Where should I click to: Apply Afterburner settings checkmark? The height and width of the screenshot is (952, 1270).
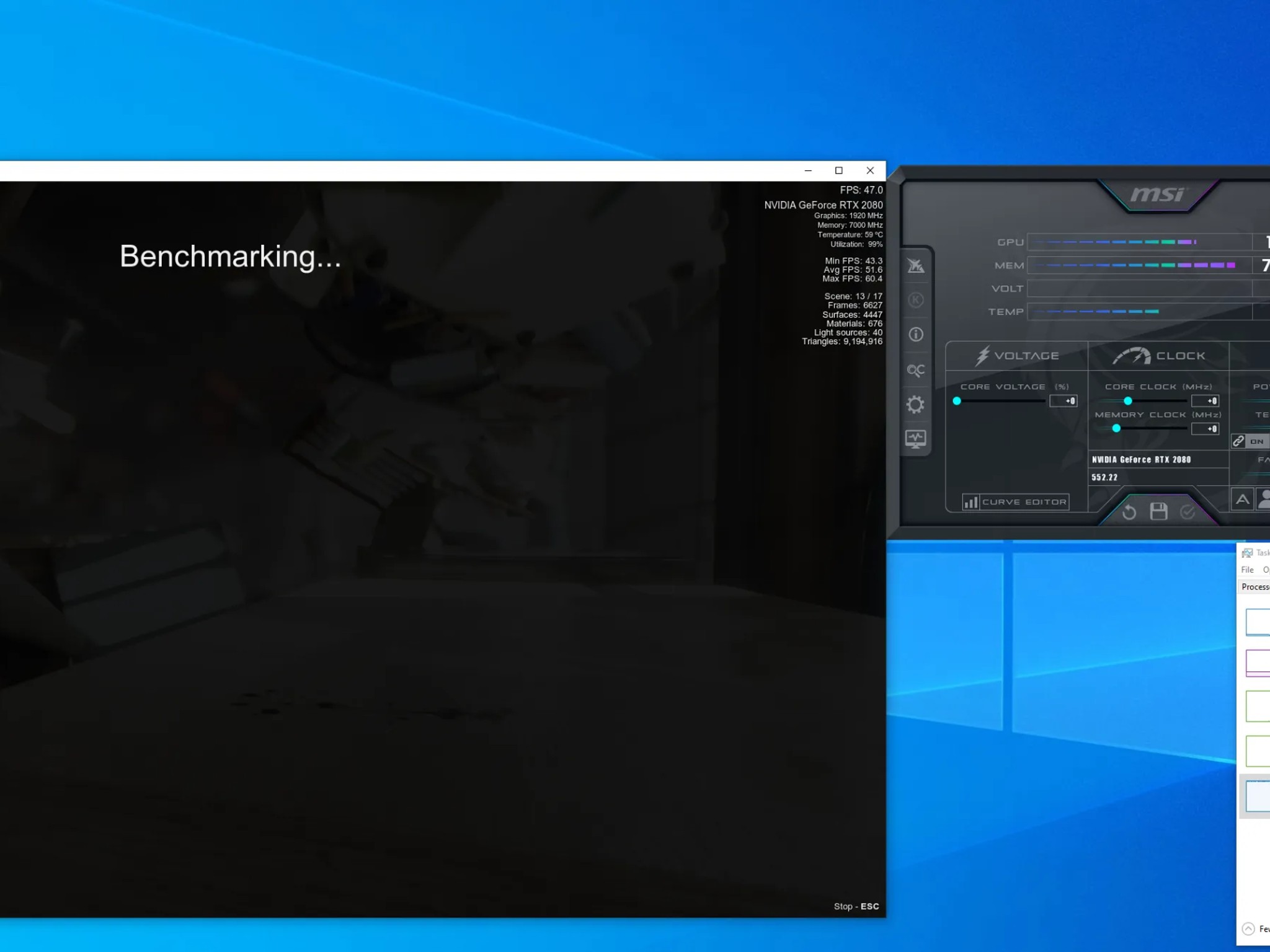[1188, 512]
